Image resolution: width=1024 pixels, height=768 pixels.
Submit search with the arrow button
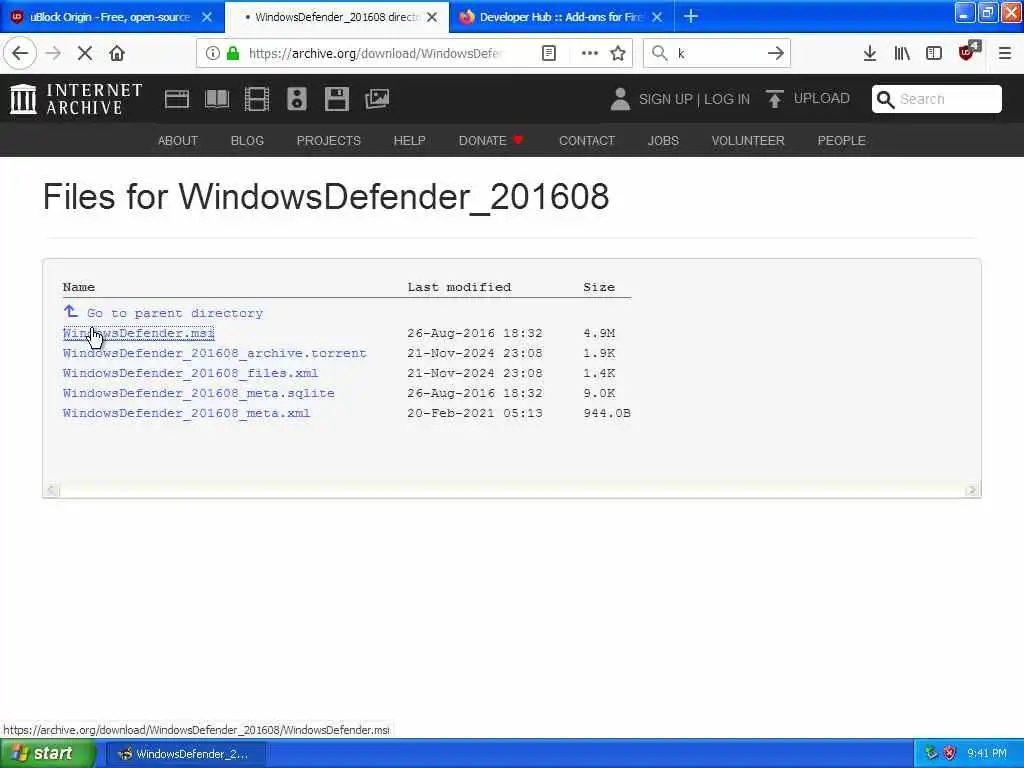[775, 54]
